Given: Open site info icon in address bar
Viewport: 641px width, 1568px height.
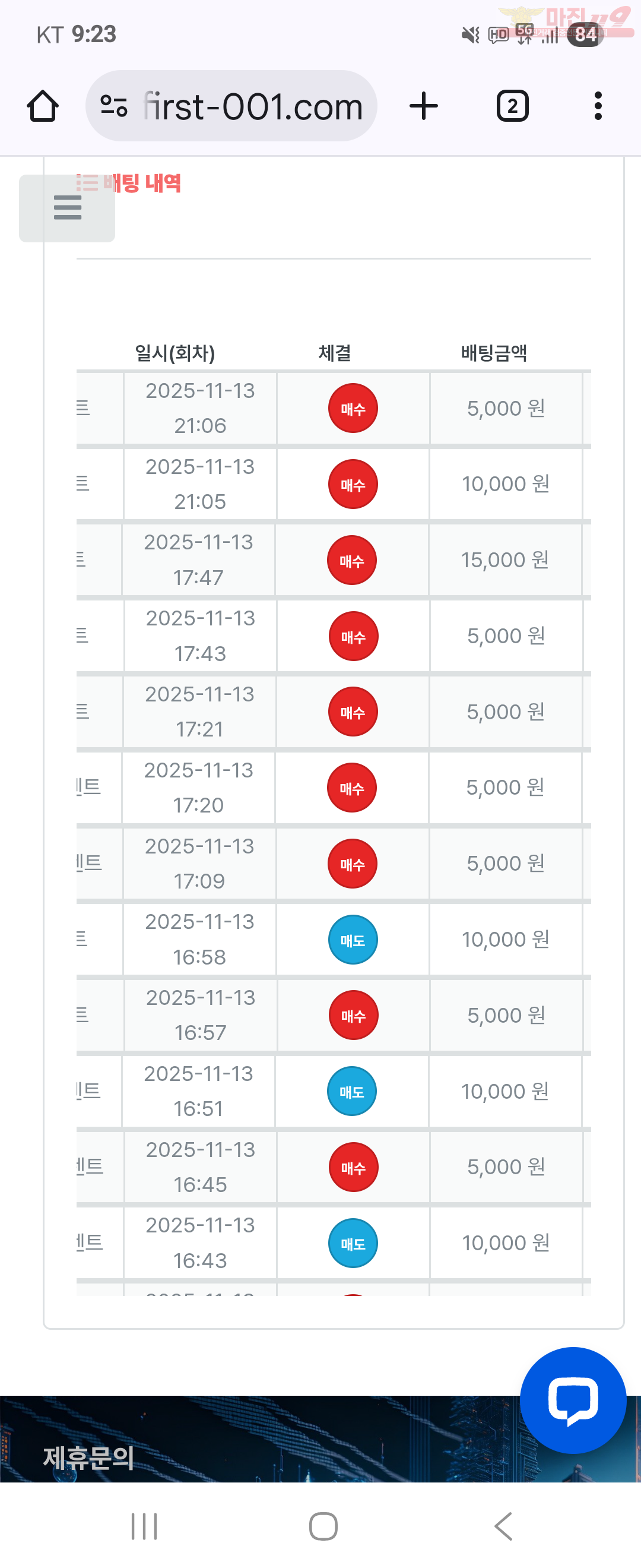Looking at the screenshot, I should coord(114,106).
